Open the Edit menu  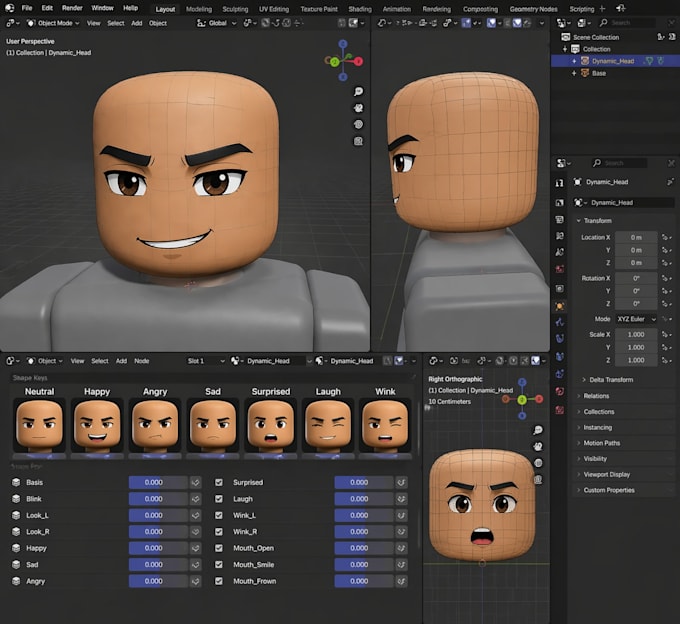point(47,8)
